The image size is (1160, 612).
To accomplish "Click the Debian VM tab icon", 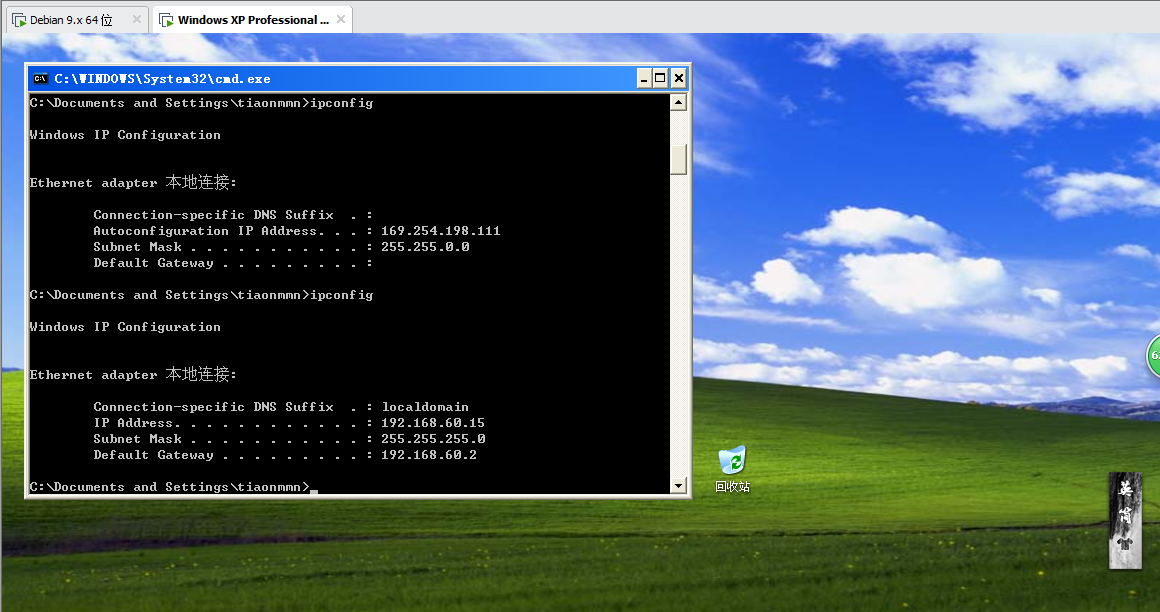I will pyautogui.click(x=19, y=20).
